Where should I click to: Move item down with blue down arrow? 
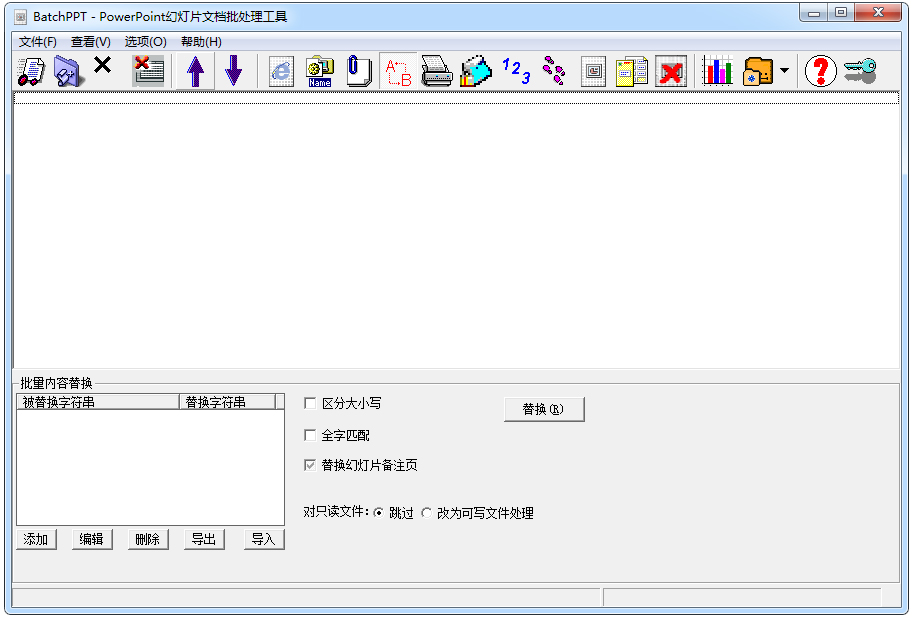[233, 71]
